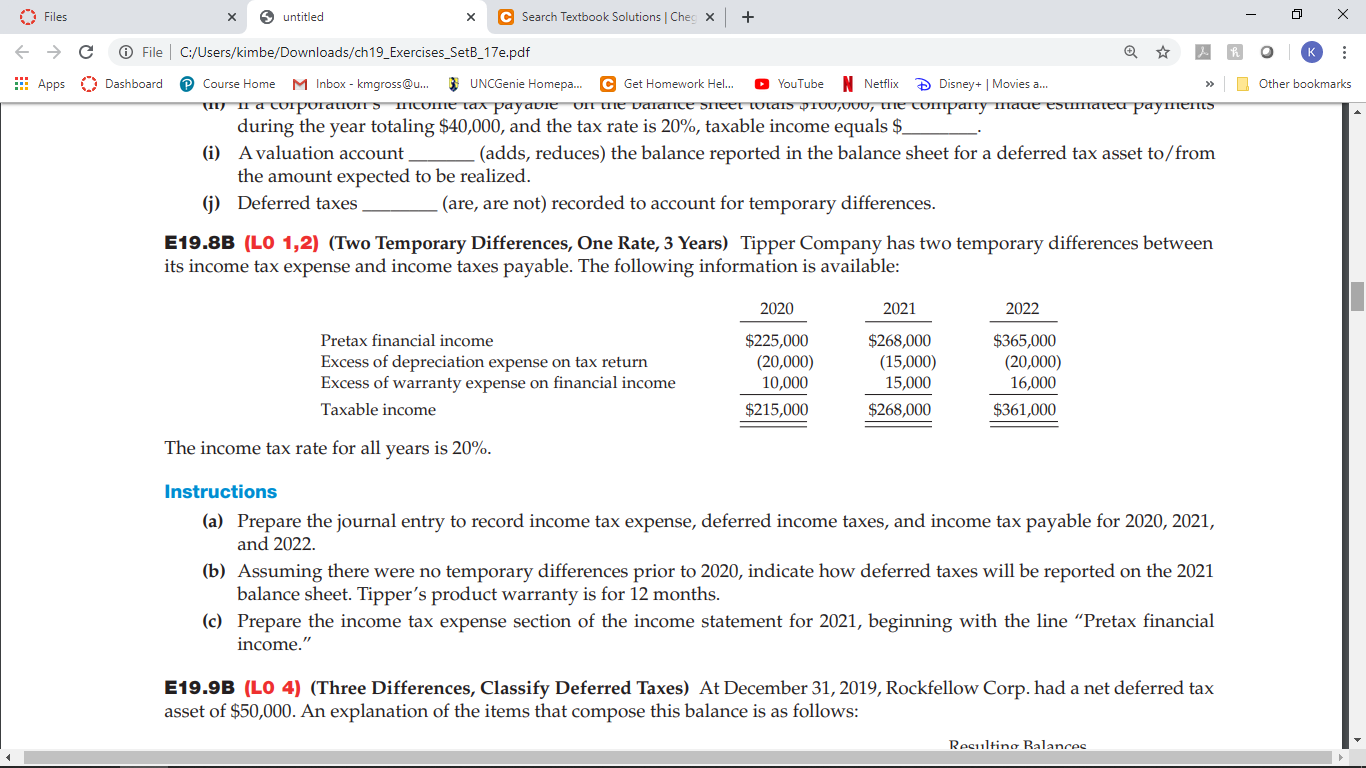Close the untitled tab
This screenshot has height=768, width=1366.
click(470, 17)
